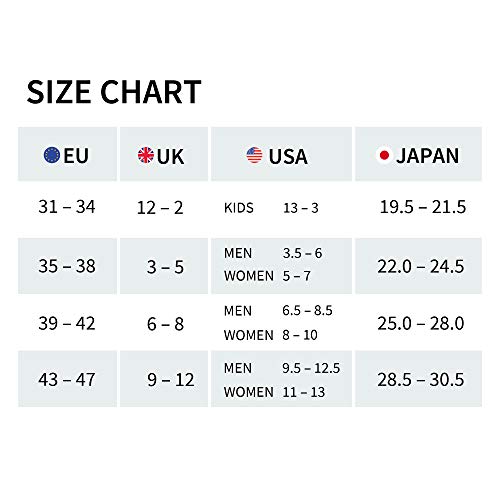Click the UK Union Jack flag icon

146,155
